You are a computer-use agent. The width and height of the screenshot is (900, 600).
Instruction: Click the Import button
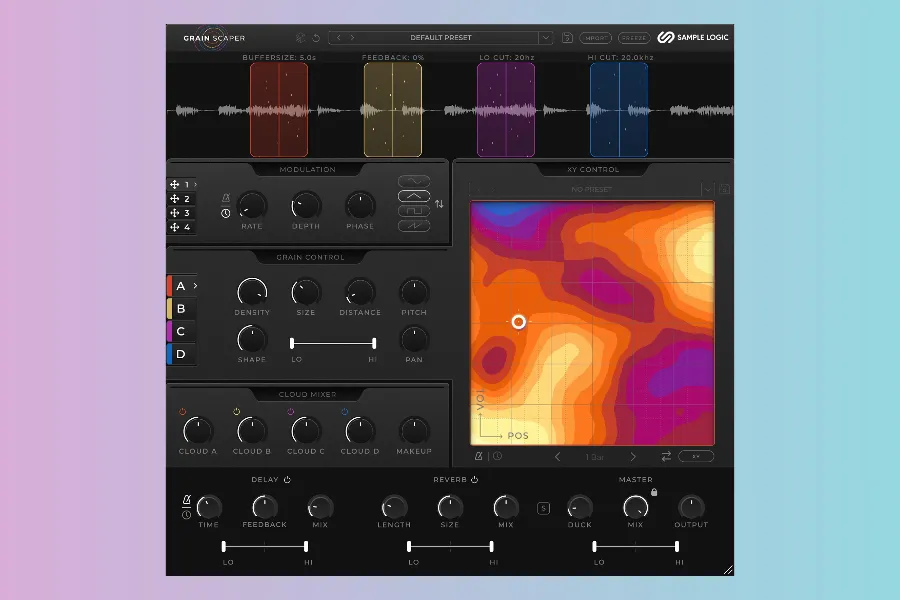click(x=596, y=38)
